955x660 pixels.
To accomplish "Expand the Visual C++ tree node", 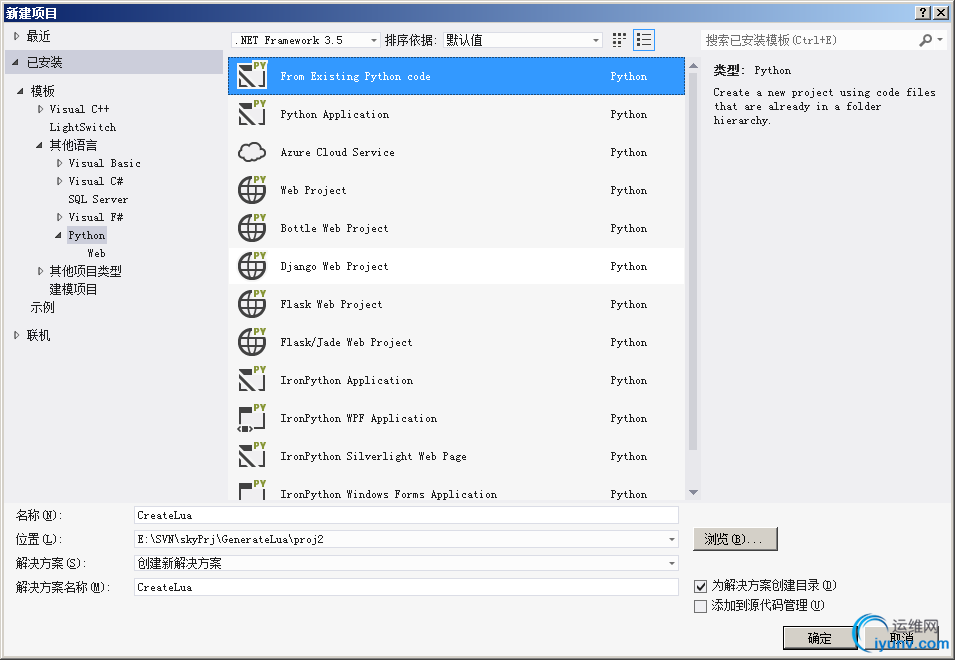I will point(40,109).
